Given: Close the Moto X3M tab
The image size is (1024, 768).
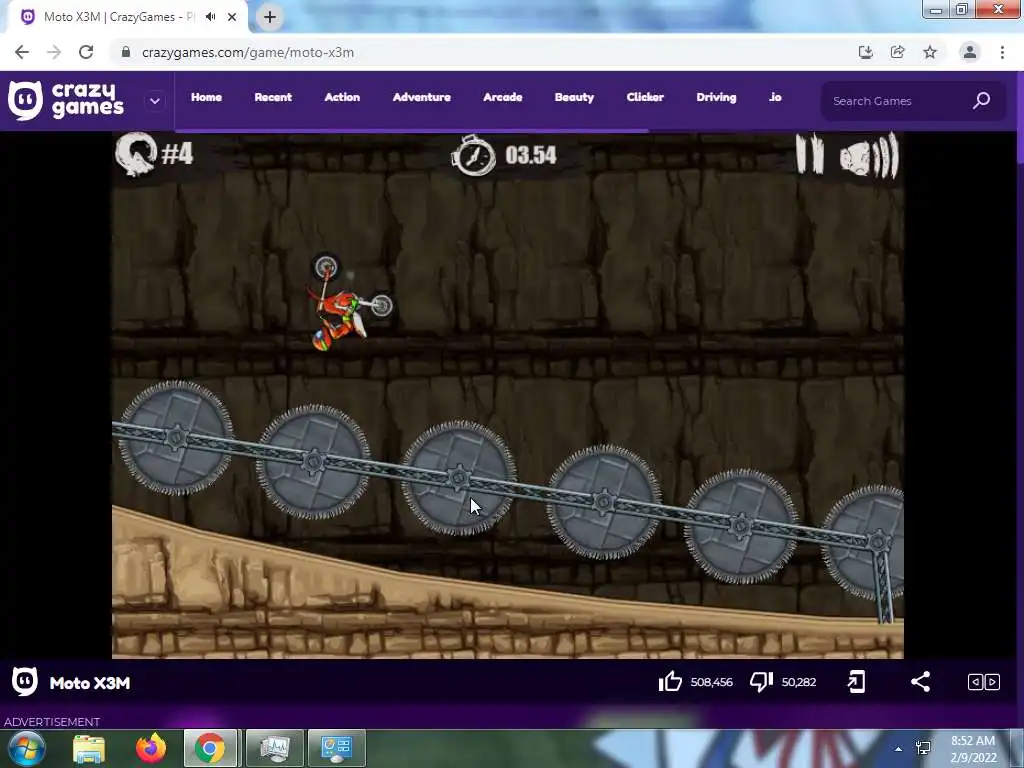Looking at the screenshot, I should (x=232, y=17).
